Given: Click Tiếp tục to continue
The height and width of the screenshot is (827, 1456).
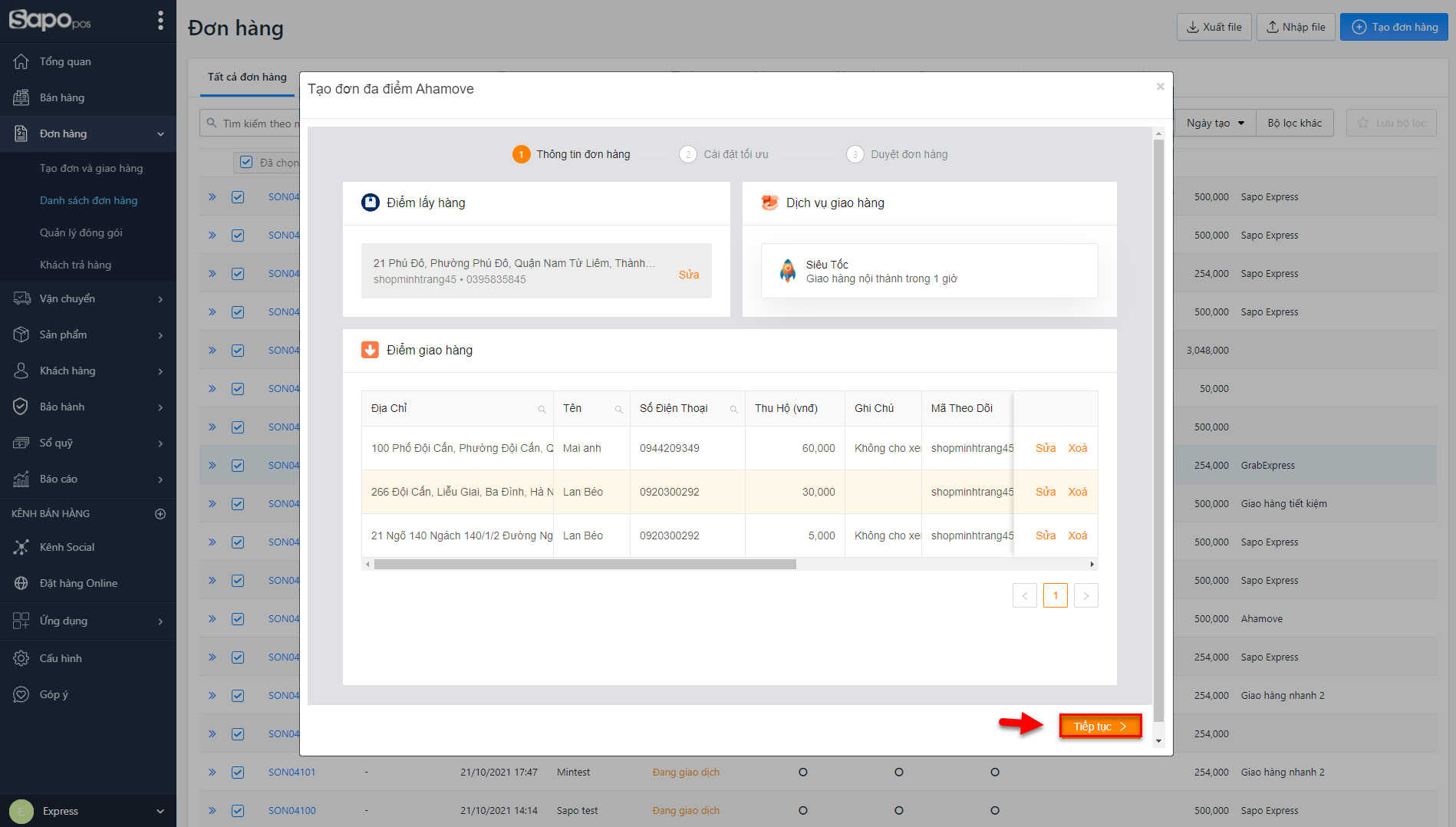Looking at the screenshot, I should (1100, 726).
